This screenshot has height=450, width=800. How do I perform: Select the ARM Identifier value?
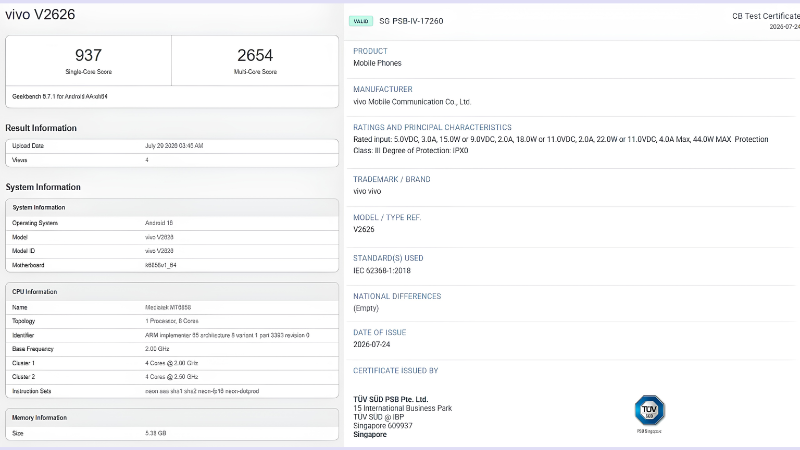pos(227,335)
